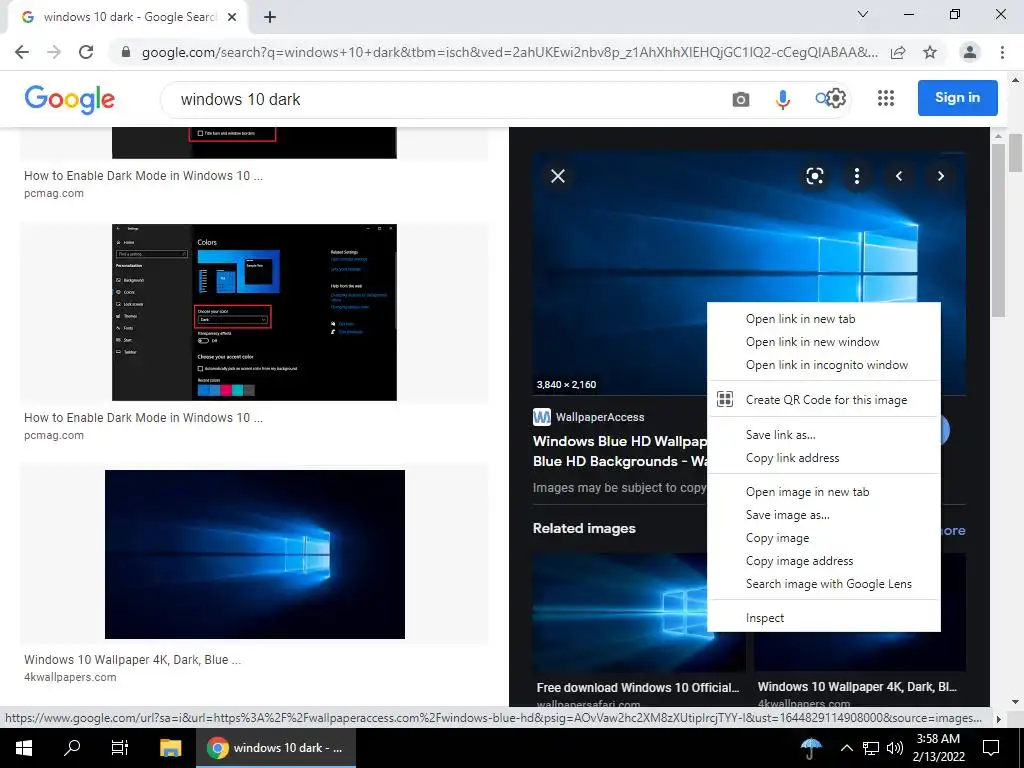Open Google Lens in preview panel
Viewport: 1024px width, 768px height.
pyautogui.click(x=814, y=176)
